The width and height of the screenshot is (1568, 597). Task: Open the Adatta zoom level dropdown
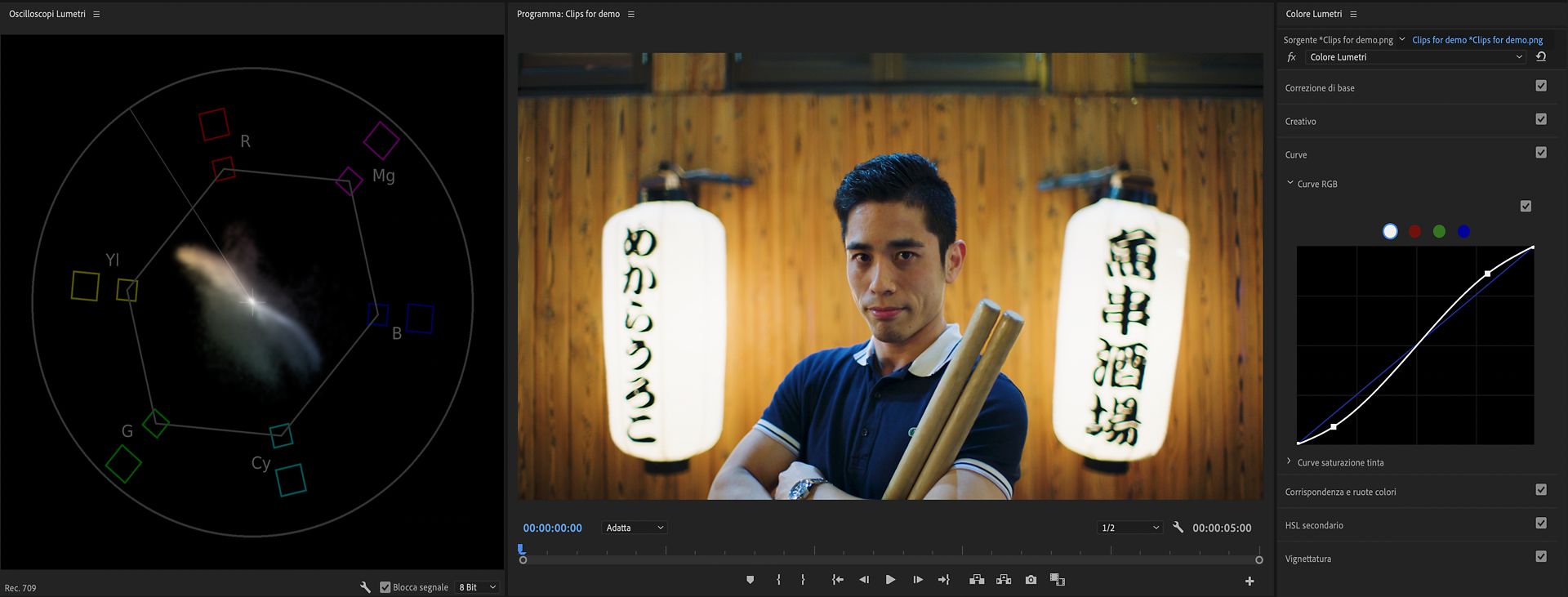635,528
